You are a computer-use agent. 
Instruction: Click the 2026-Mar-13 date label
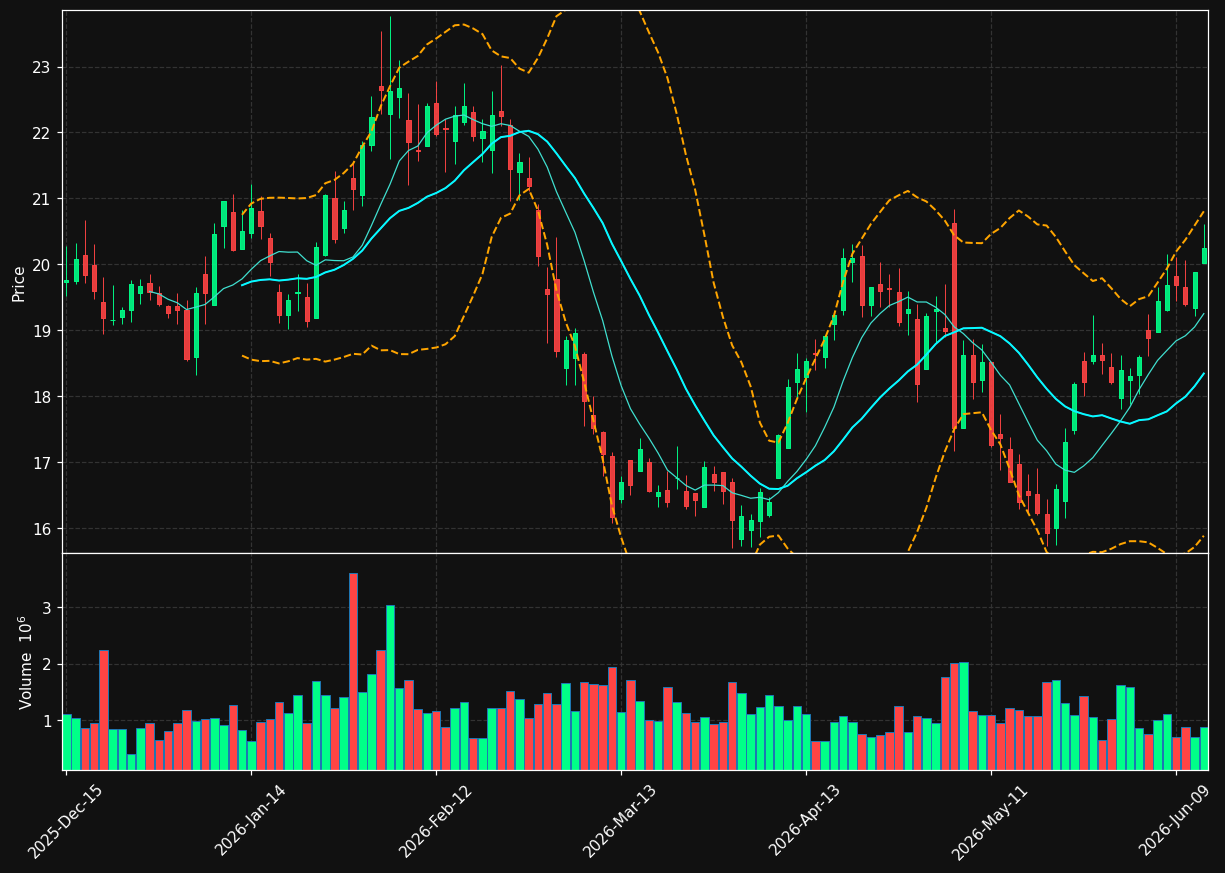point(620,821)
